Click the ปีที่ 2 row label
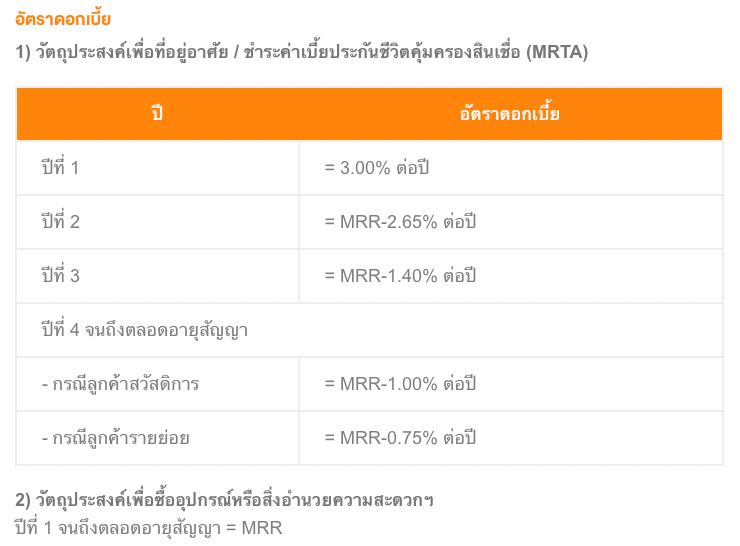Screen dimensions: 740x546 pos(60,221)
